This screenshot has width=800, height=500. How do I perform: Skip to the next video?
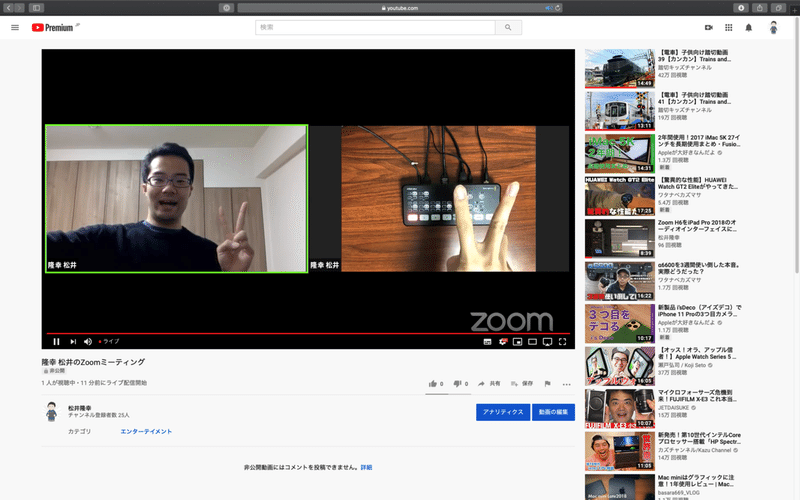(x=73, y=341)
